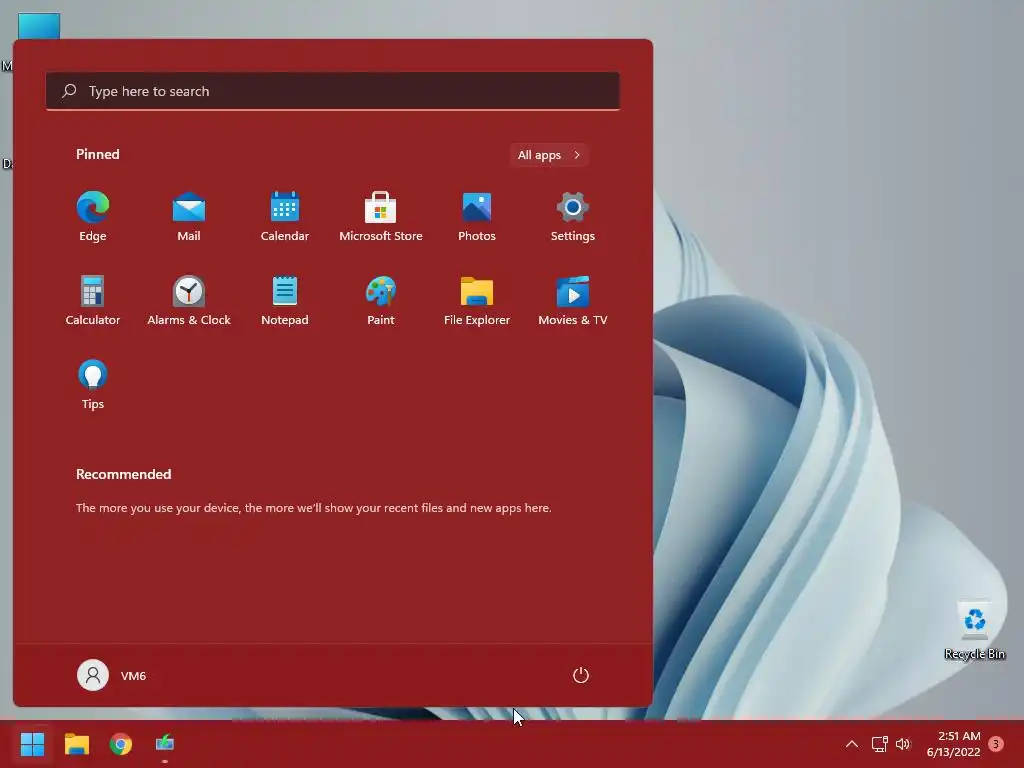This screenshot has height=768, width=1024.
Task: Open File Explorer in pinned apps
Action: click(477, 300)
